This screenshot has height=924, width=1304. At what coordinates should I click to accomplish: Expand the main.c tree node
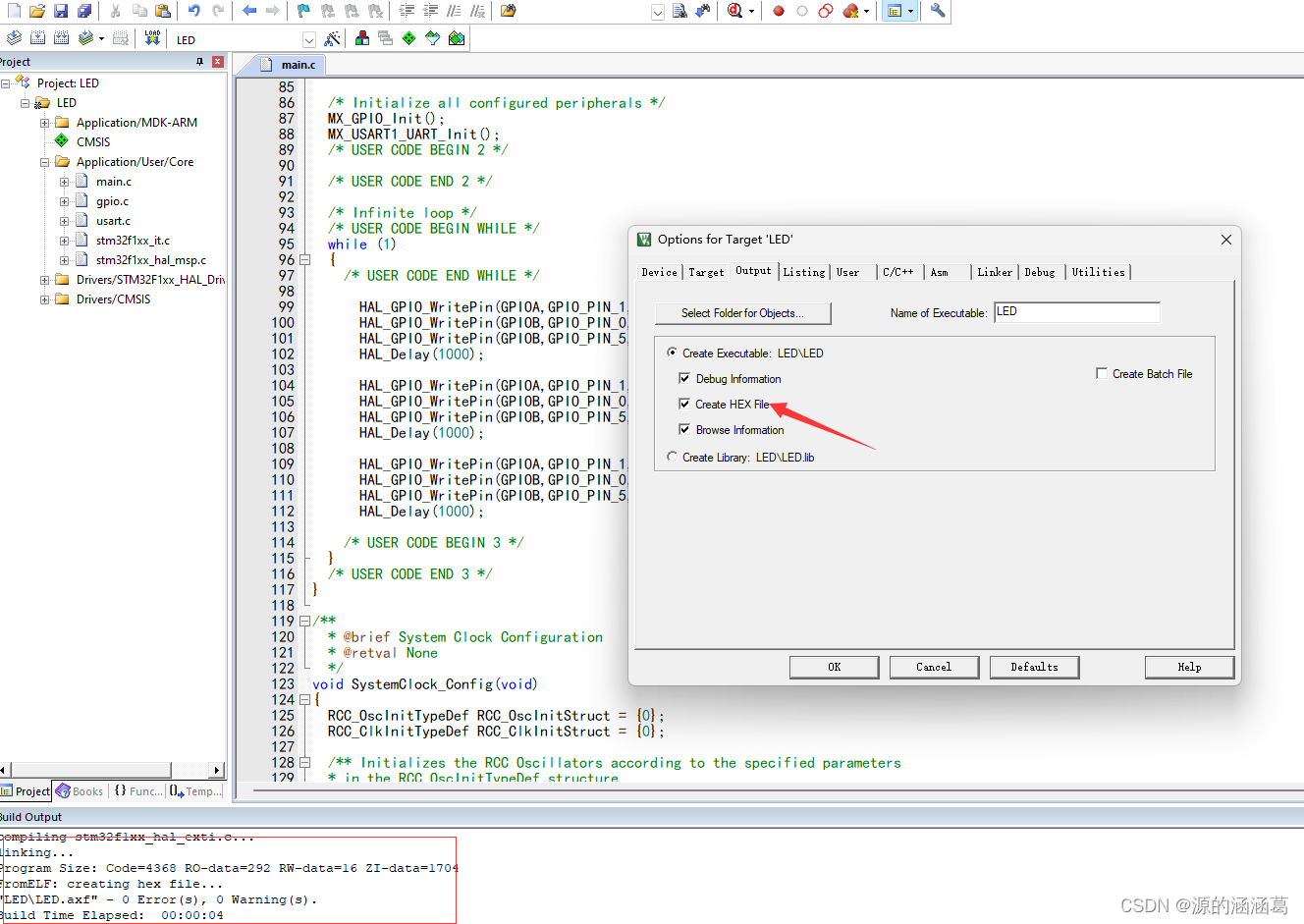coord(64,182)
